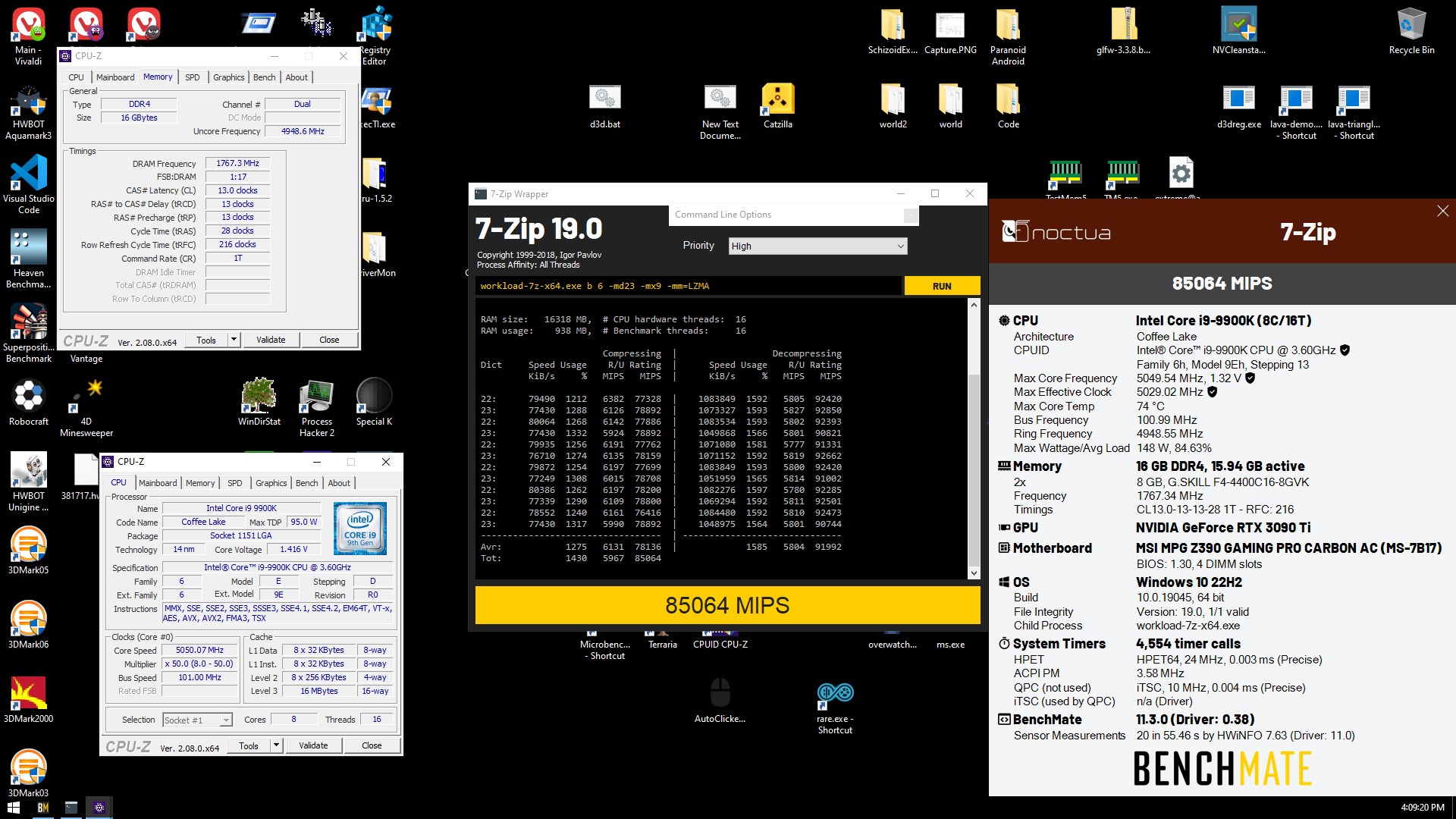Open the HWBOT Unigine desktop icon
The image size is (1456, 819).
tap(28, 482)
